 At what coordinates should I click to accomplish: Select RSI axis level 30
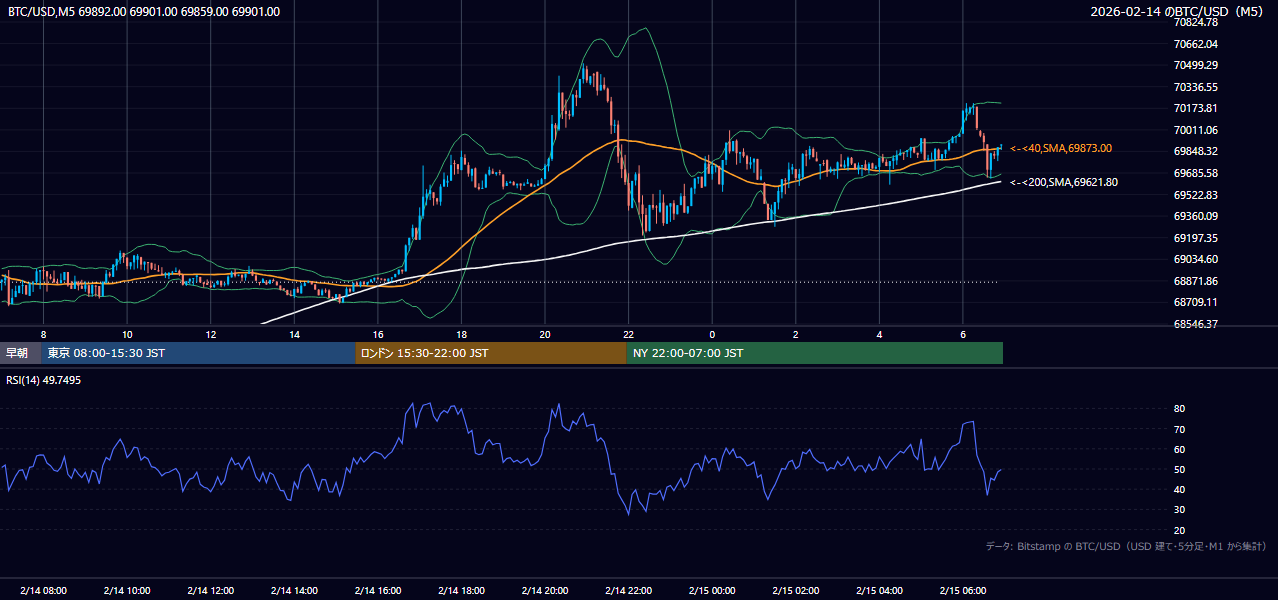pos(1180,509)
